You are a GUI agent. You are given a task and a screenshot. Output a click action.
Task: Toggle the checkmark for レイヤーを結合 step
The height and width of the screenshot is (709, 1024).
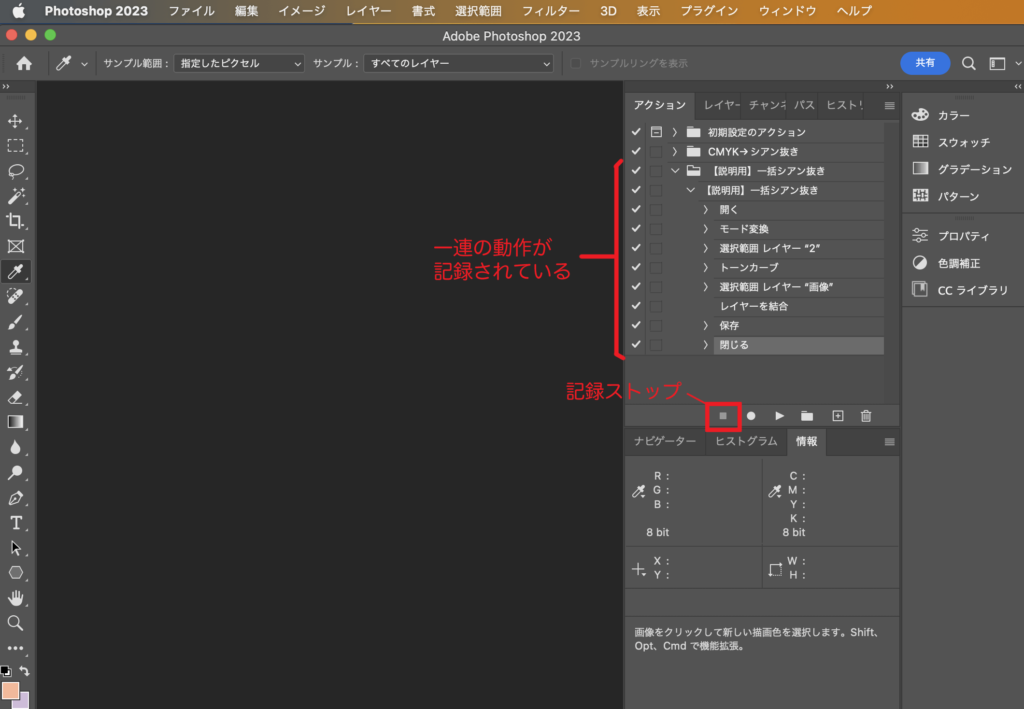coord(636,306)
